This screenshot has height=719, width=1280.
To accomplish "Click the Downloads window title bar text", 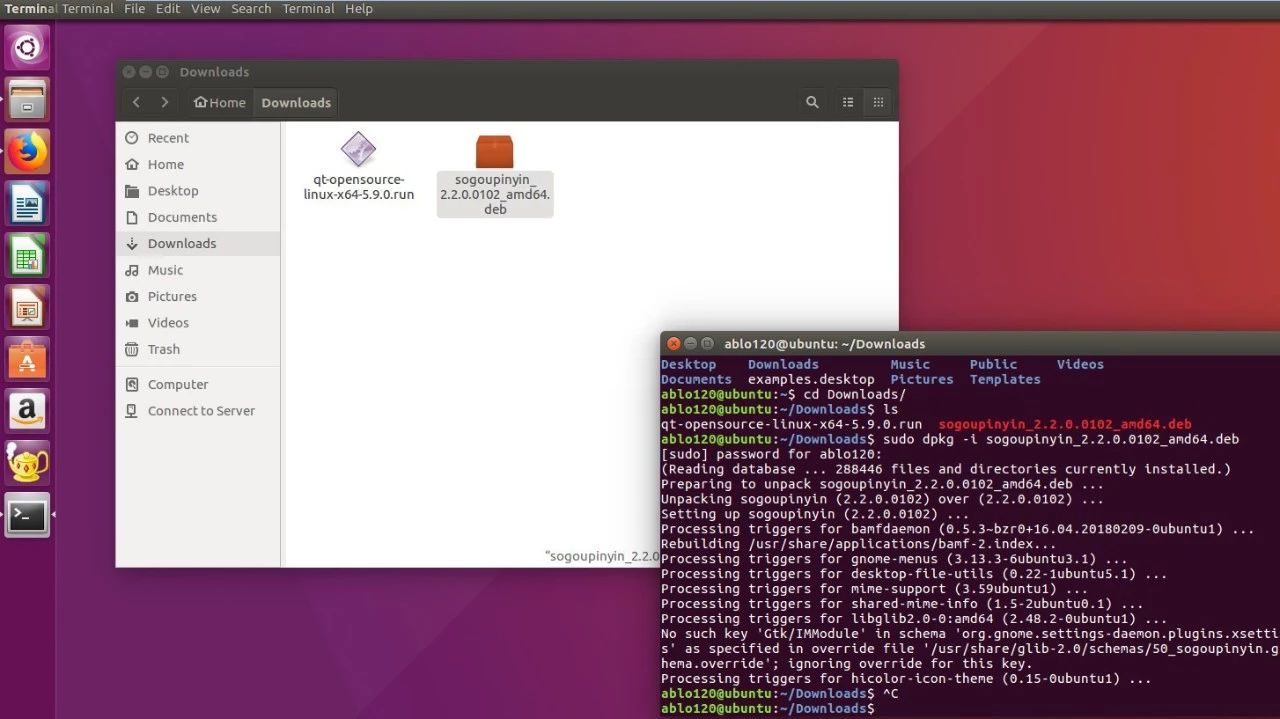I will [x=214, y=72].
